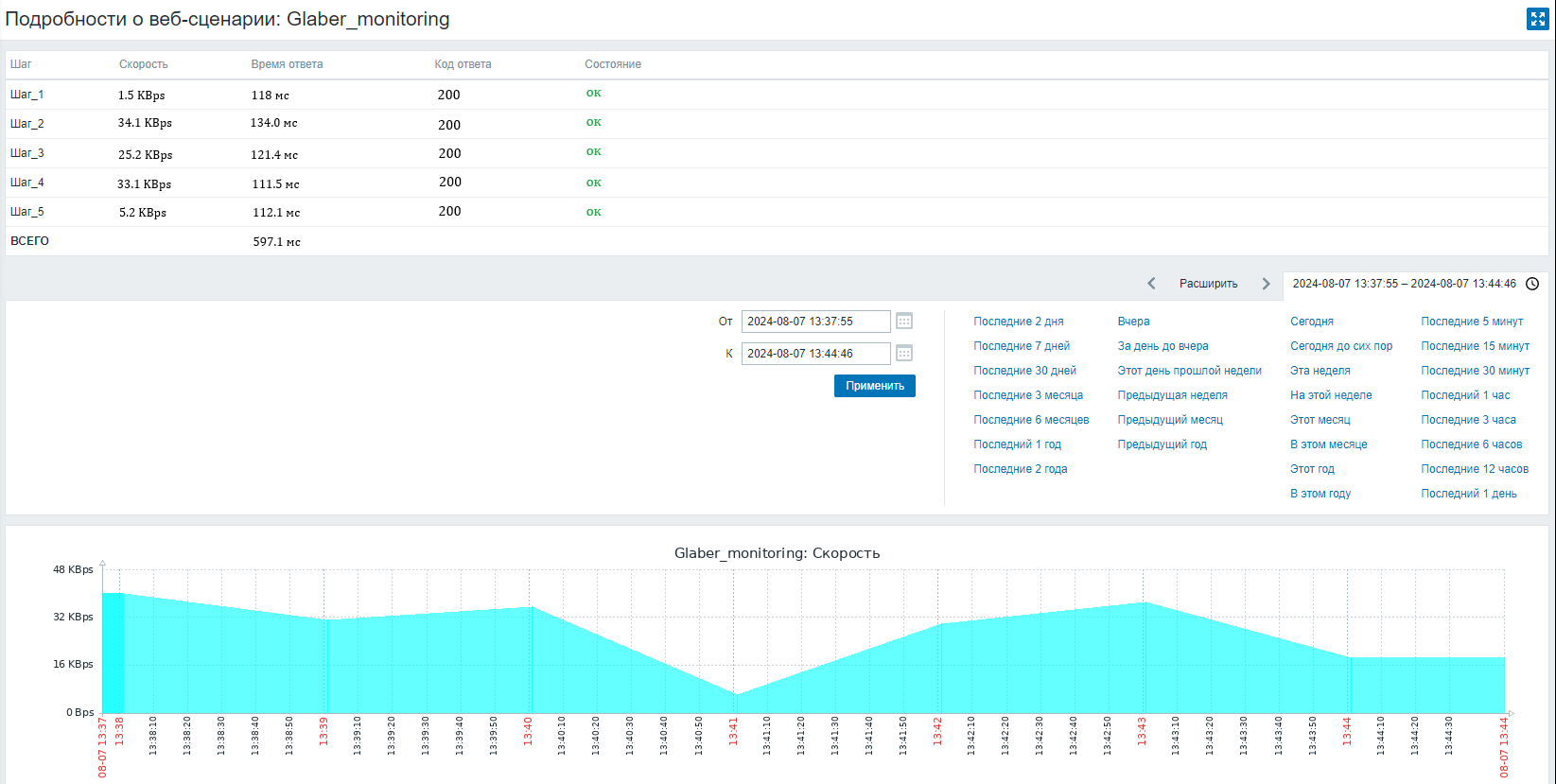Screen dimensions: 1556x784
Task: Choose Последние 30 дней
Action: point(1025,371)
